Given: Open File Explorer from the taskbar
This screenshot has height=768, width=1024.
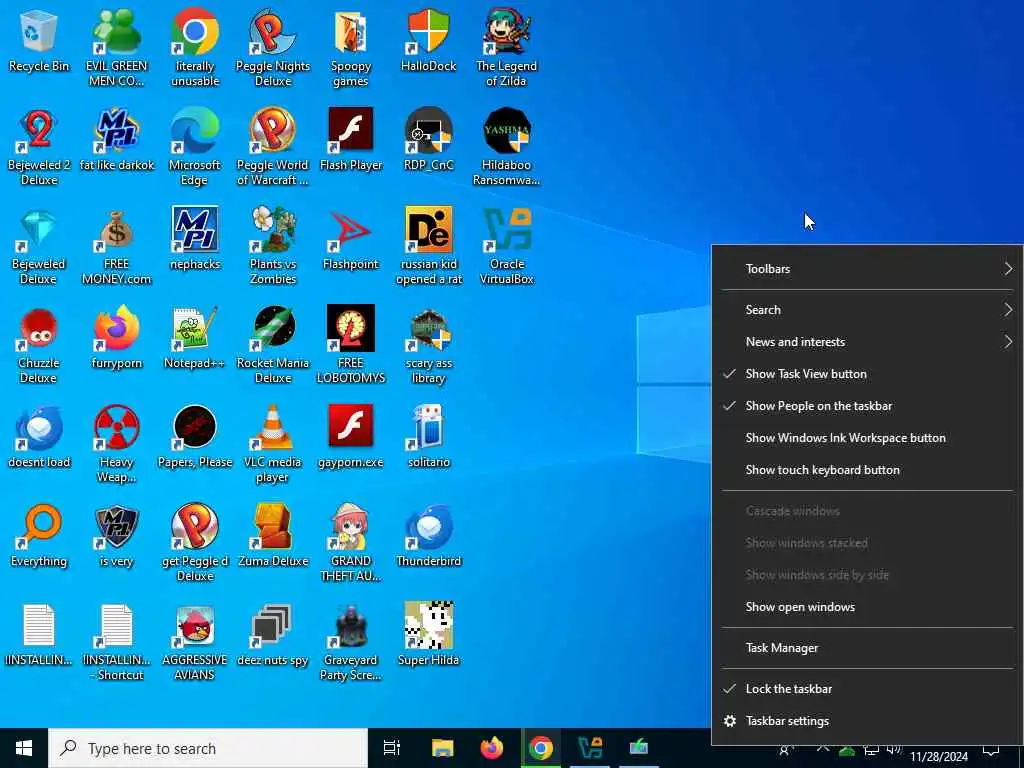Looking at the screenshot, I should pyautogui.click(x=442, y=748).
